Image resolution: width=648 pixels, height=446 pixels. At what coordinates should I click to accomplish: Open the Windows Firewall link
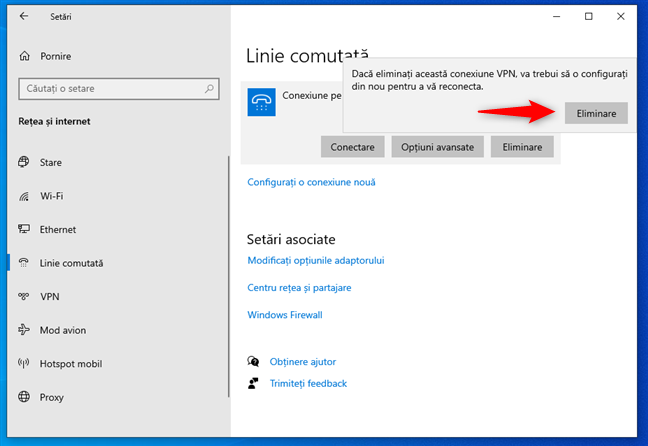[x=285, y=315]
